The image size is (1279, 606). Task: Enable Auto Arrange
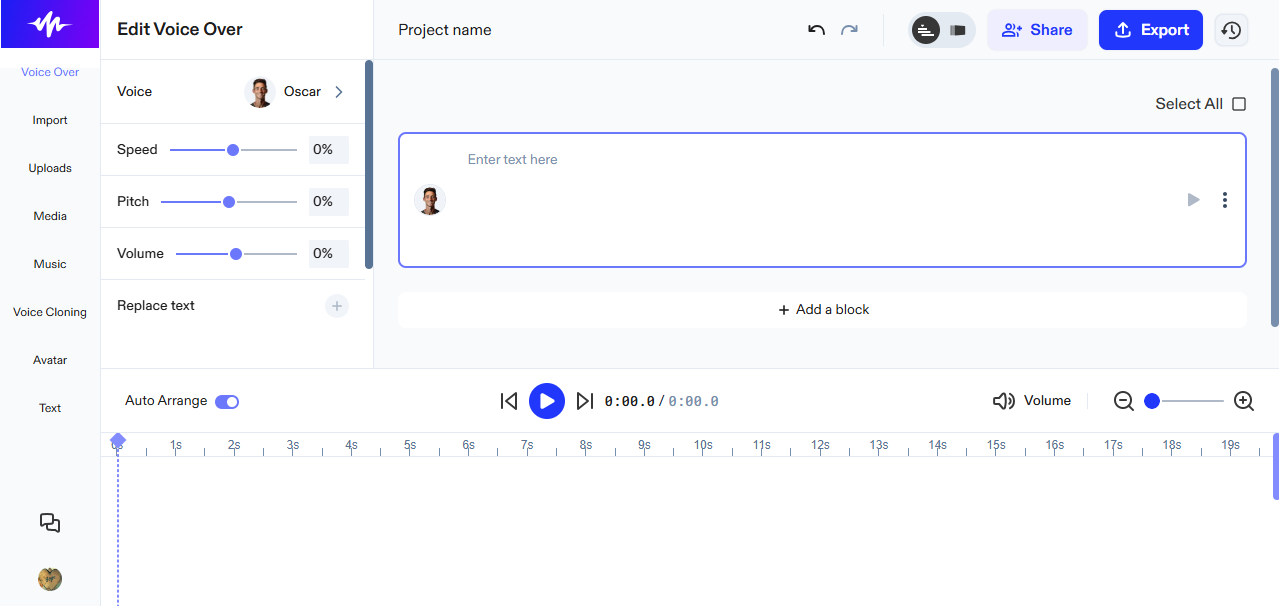point(226,401)
